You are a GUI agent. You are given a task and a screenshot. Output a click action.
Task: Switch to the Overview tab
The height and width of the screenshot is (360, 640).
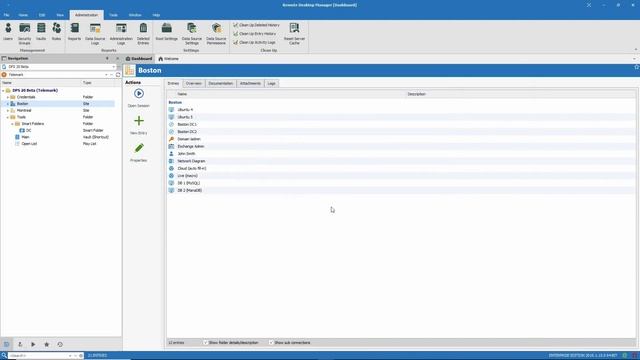point(194,84)
